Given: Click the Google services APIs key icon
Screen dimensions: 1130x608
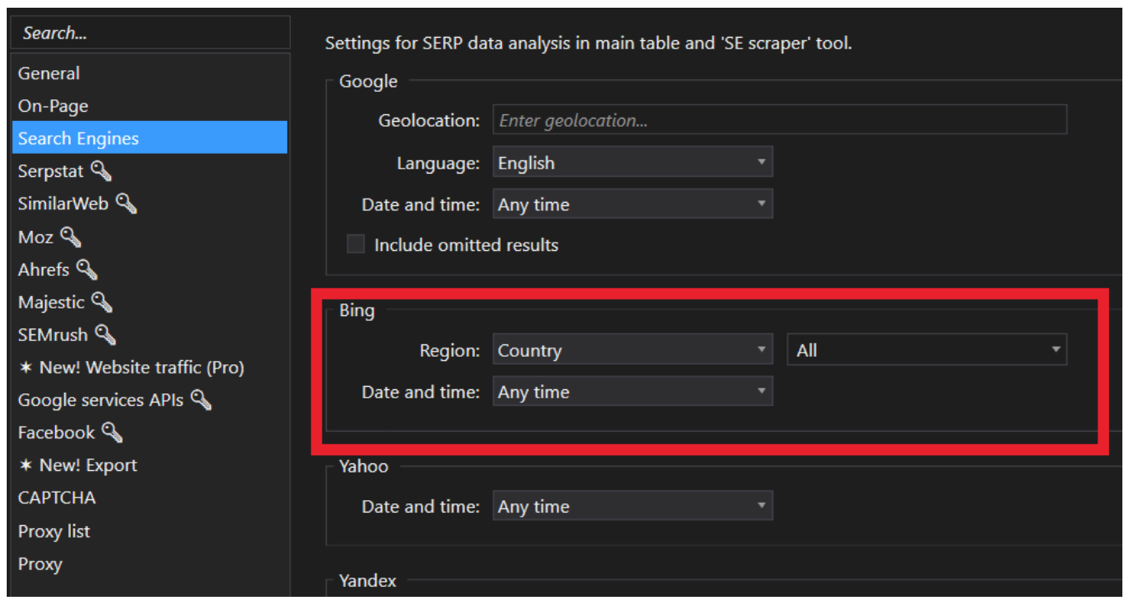Looking at the screenshot, I should pos(198,399).
